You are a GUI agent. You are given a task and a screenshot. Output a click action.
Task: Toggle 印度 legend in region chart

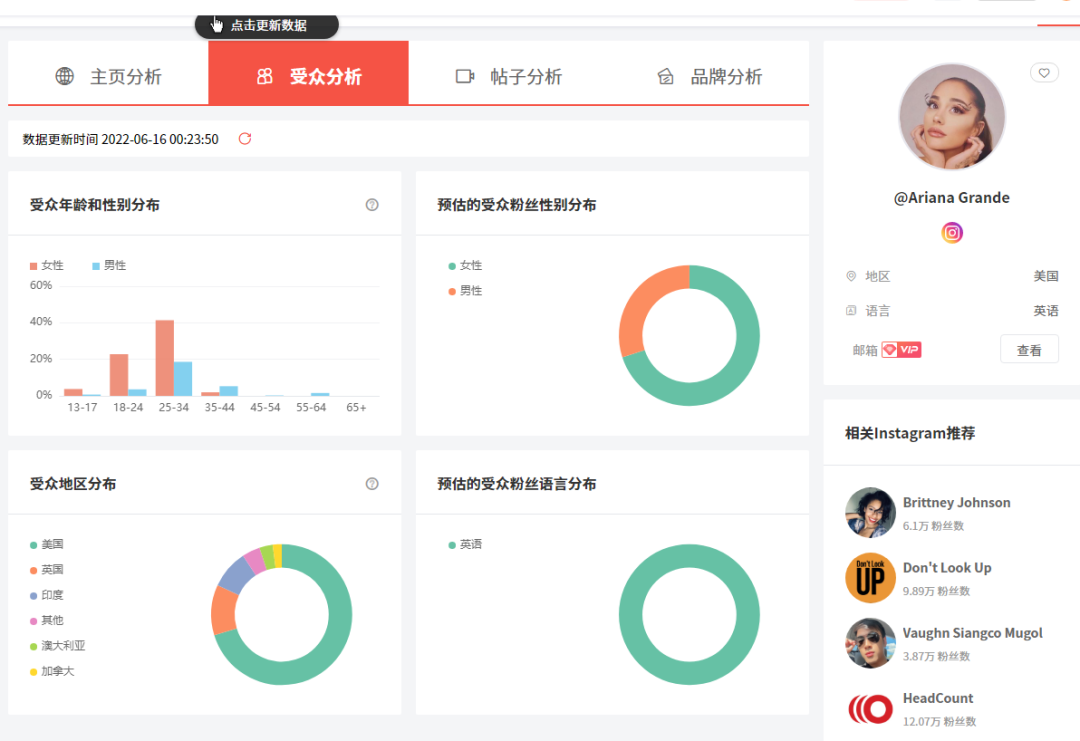tap(47, 595)
